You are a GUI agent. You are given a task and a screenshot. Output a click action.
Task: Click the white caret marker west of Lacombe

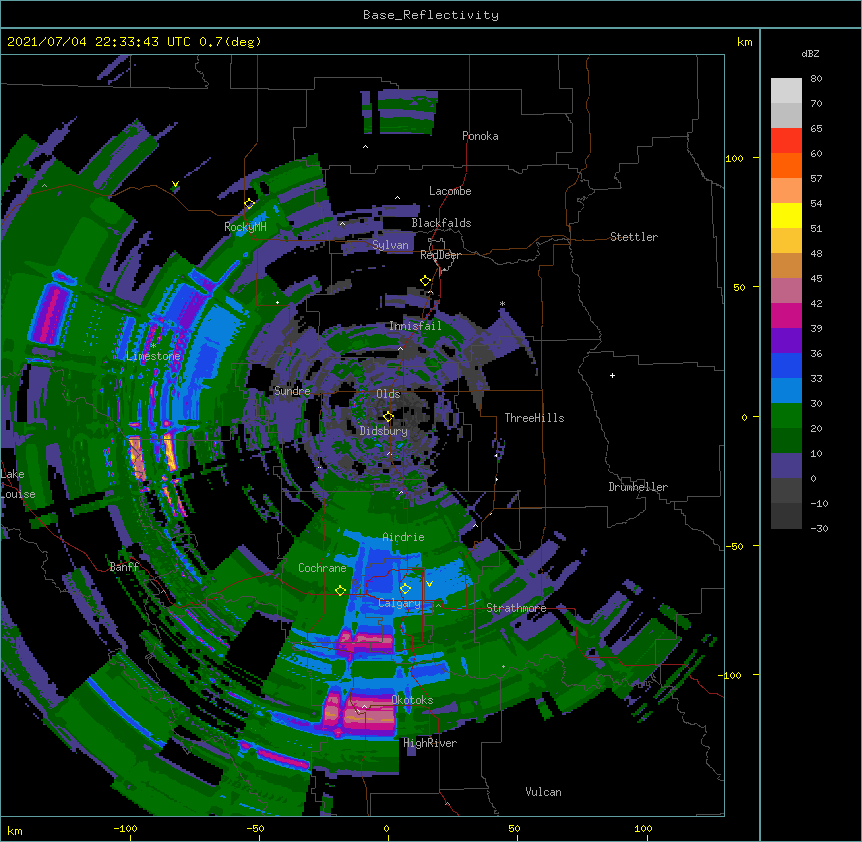(397, 198)
